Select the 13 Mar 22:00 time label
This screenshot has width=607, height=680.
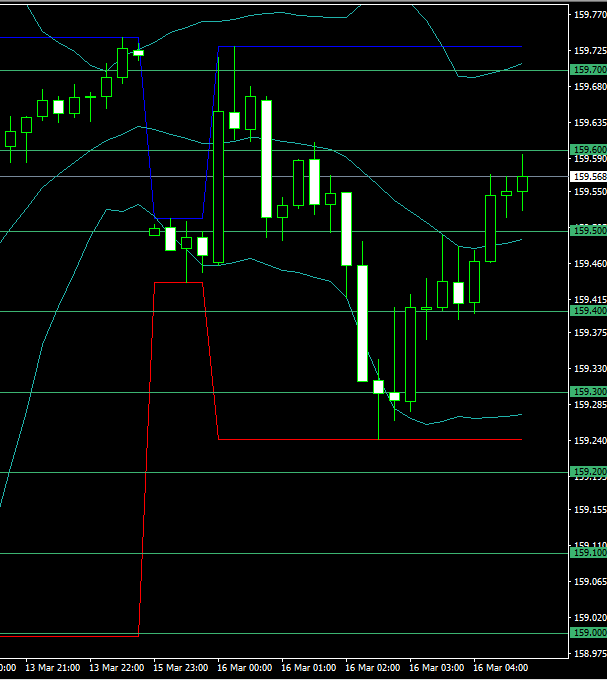pyautogui.click(x=117, y=667)
